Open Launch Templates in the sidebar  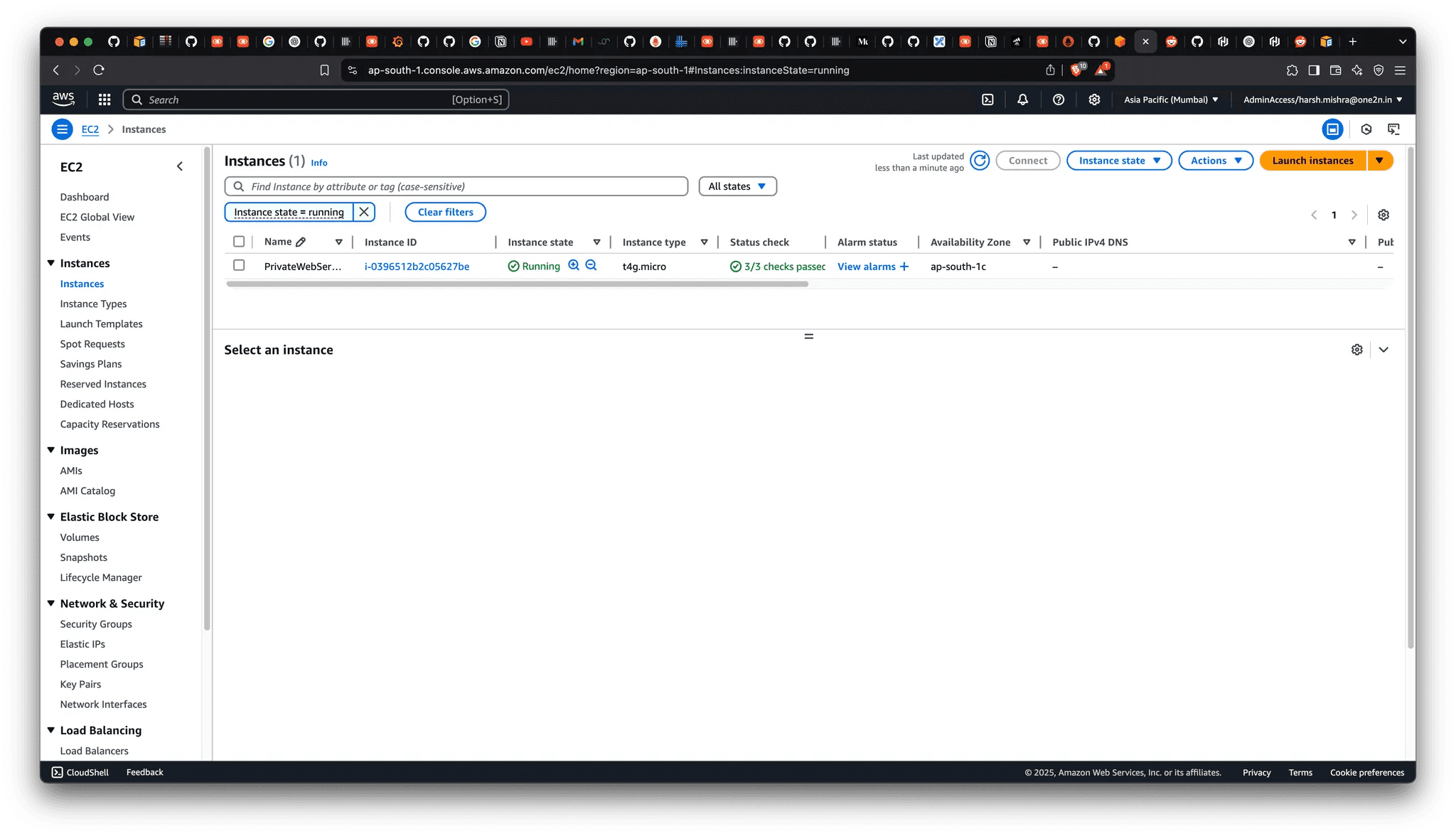pos(101,324)
